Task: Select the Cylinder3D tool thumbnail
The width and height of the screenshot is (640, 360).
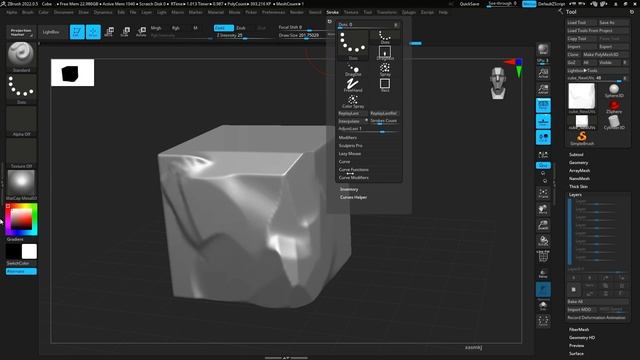Action: 614,122
